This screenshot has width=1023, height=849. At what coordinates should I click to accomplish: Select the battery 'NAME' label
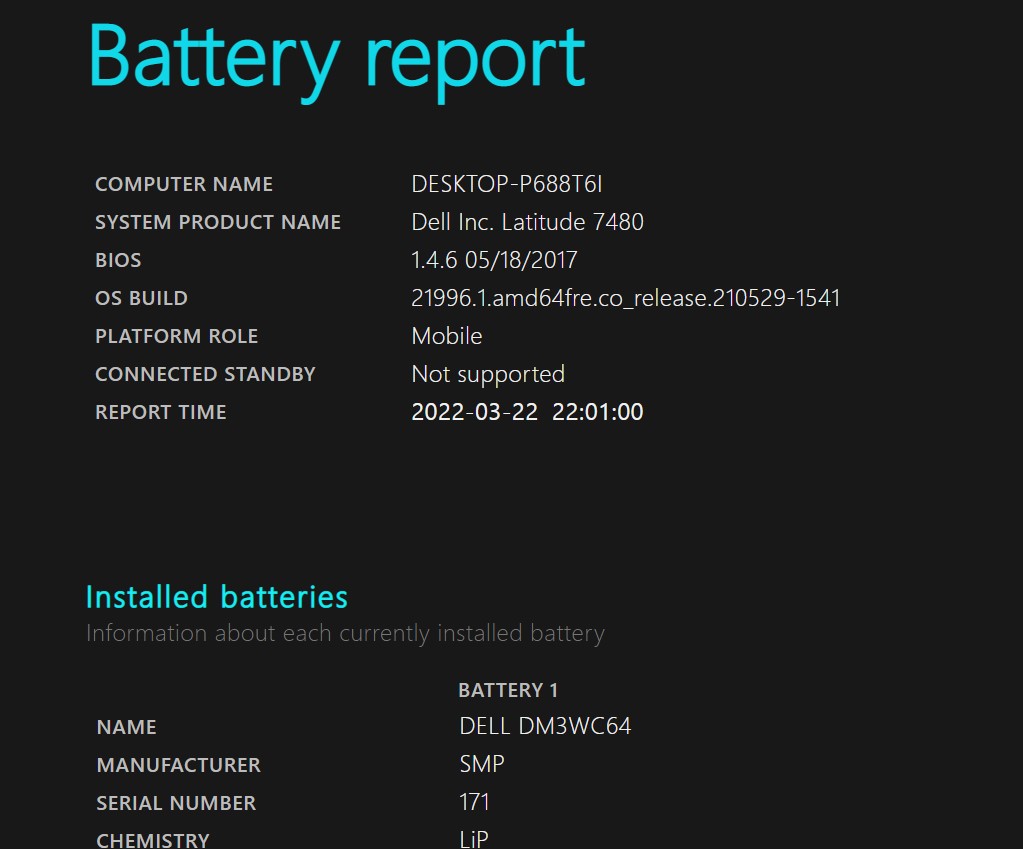click(127, 728)
